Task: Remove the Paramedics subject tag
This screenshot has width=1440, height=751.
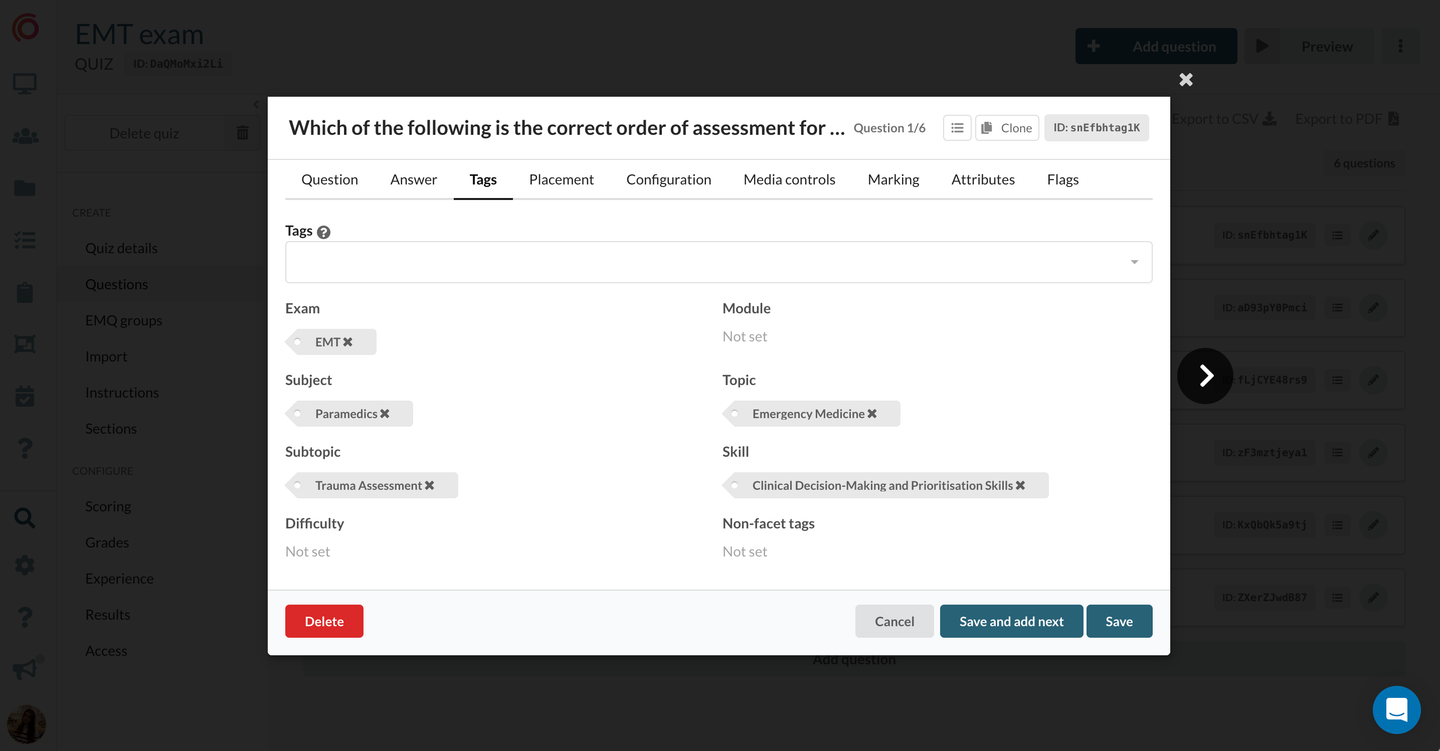Action: 385,414
